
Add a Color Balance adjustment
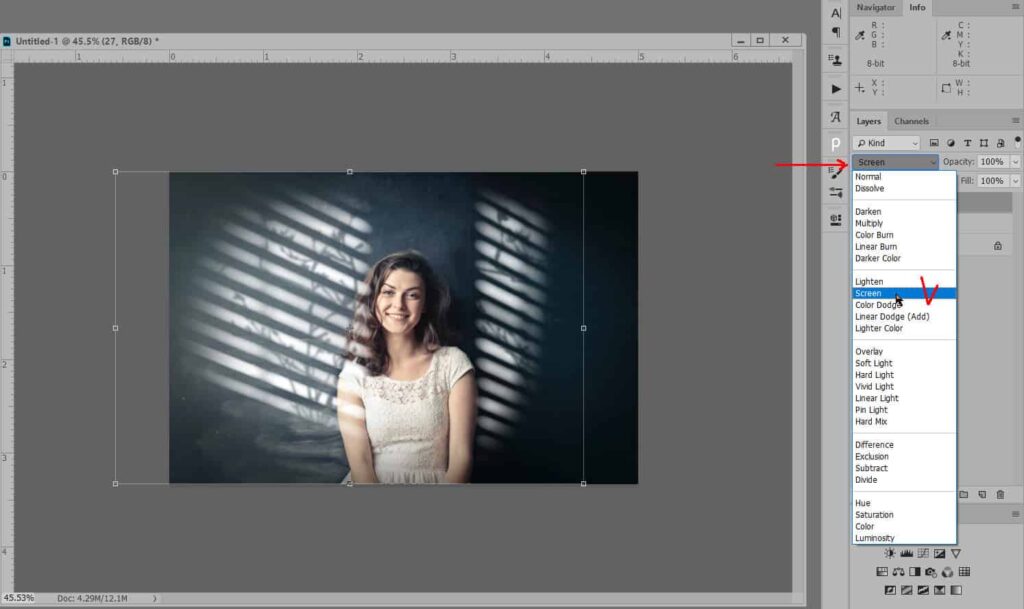(x=898, y=572)
